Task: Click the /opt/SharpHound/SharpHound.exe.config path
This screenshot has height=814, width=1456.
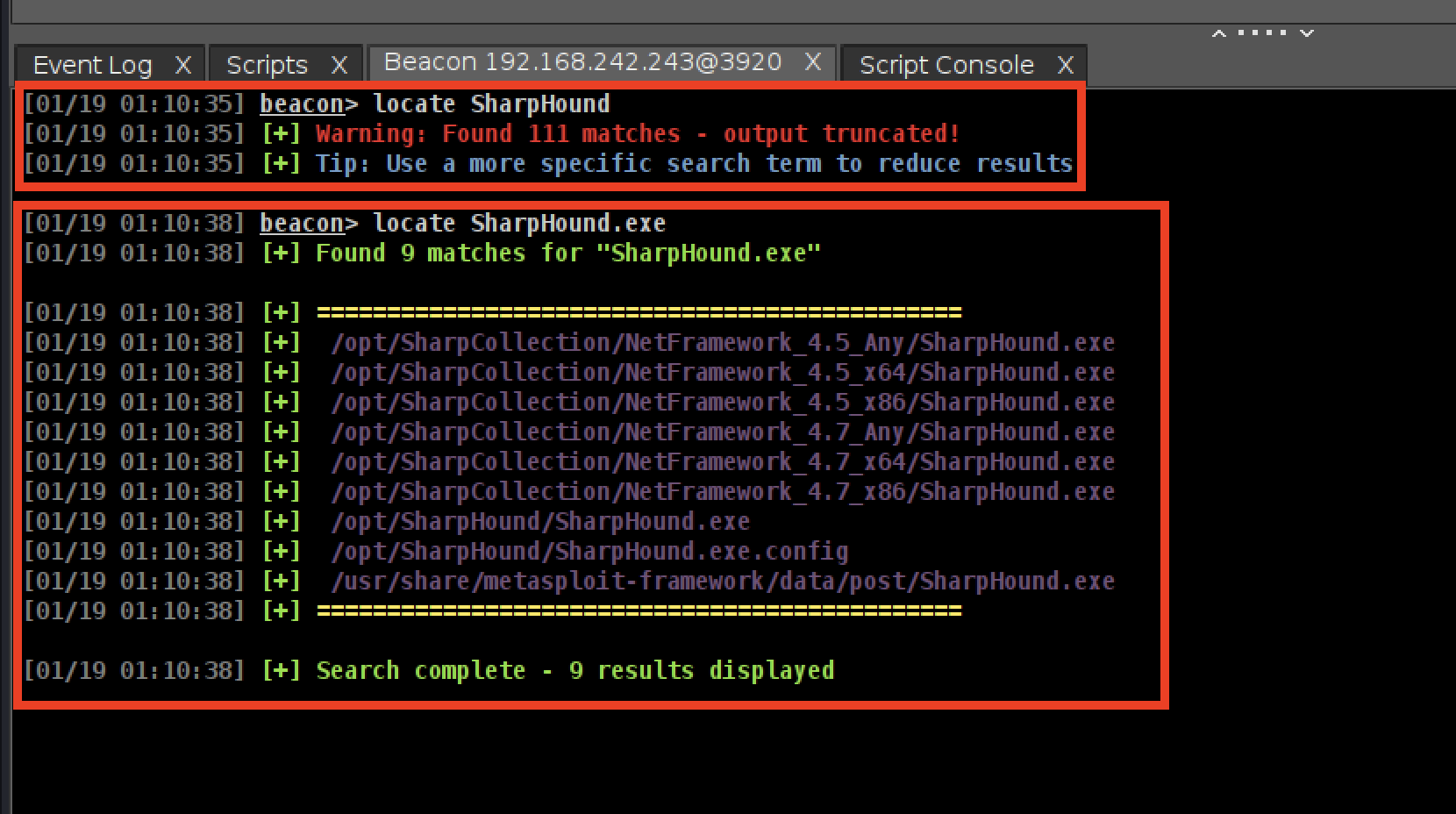Action: [589, 552]
